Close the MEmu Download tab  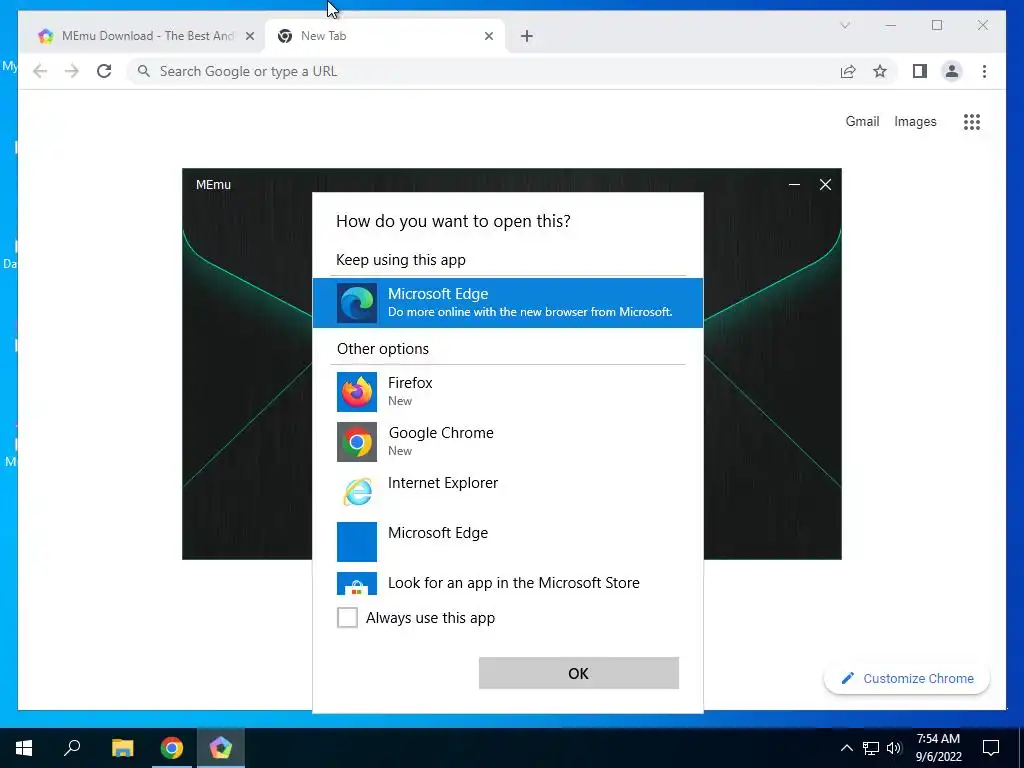click(x=249, y=36)
